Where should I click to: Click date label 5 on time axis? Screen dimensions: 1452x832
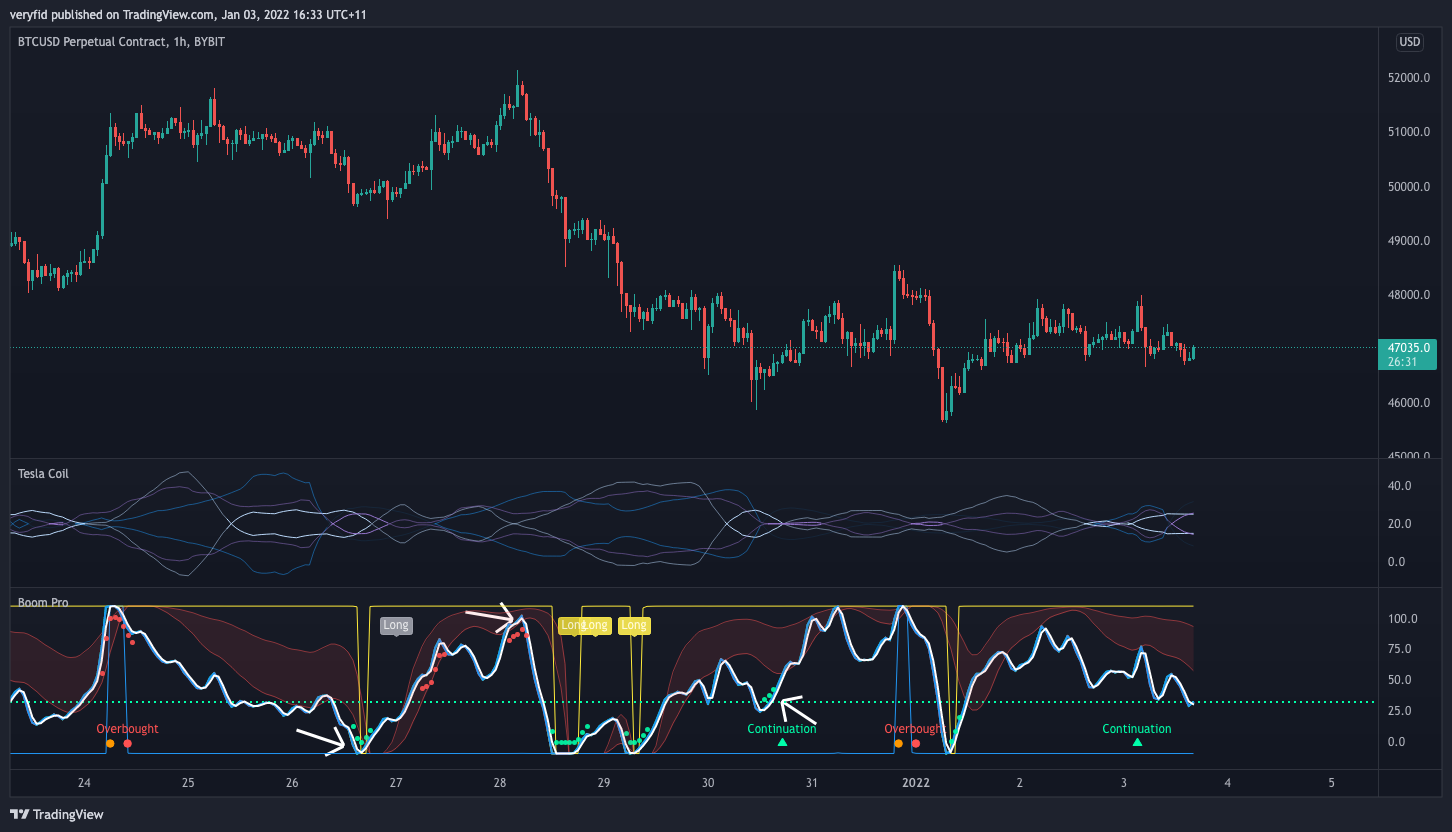coord(1331,783)
